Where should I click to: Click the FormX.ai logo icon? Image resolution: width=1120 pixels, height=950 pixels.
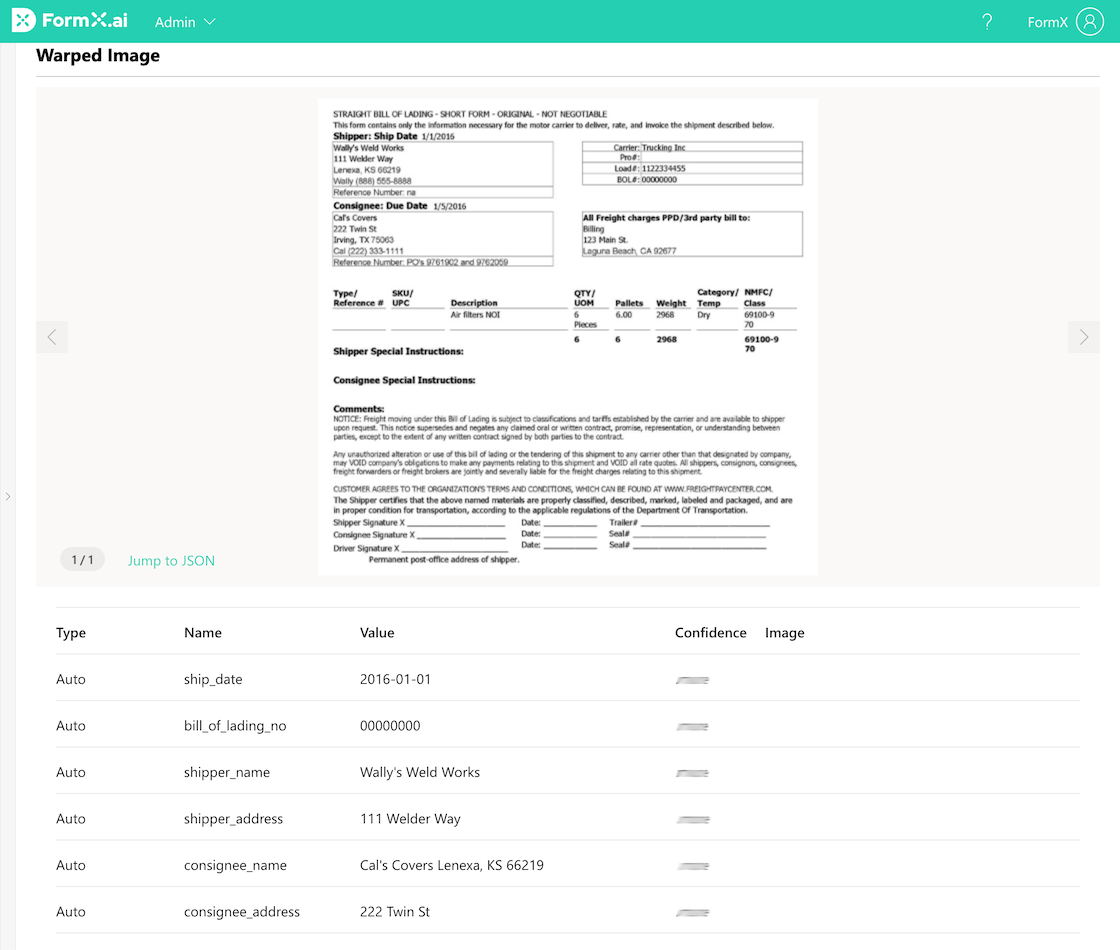click(23, 21)
